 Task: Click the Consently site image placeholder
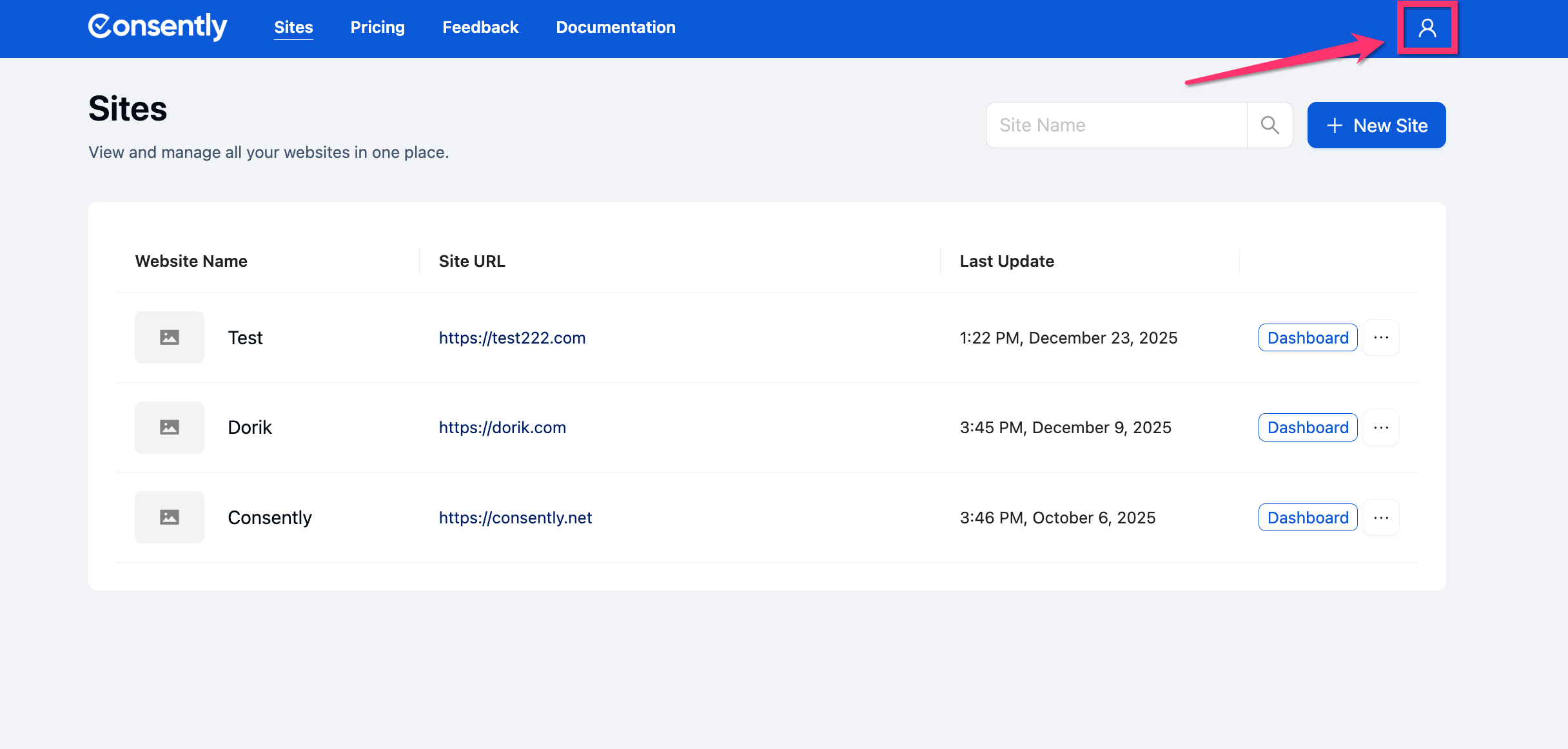coord(170,517)
